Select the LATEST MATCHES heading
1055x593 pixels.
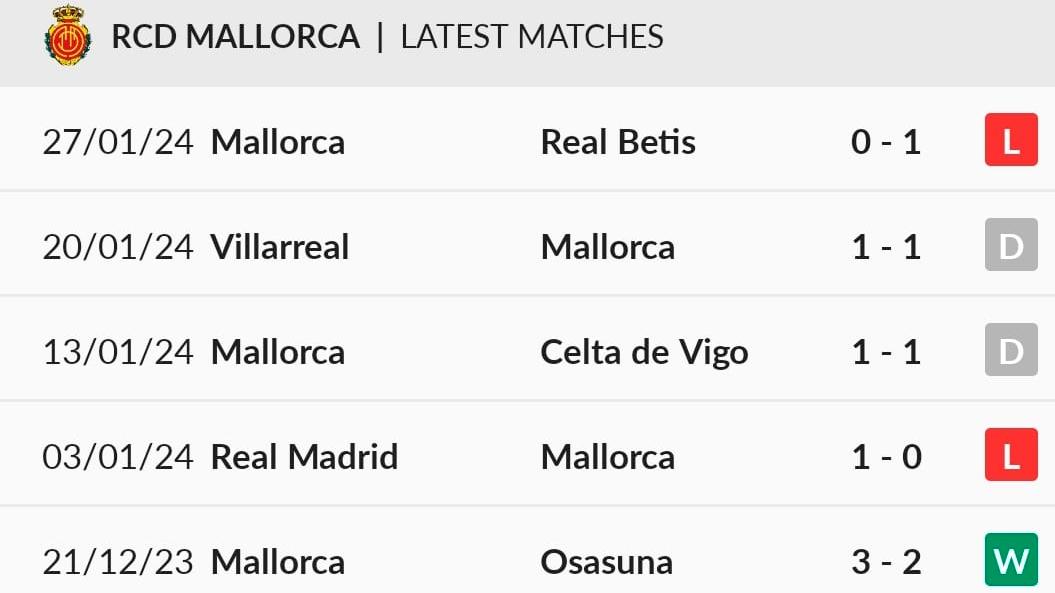(532, 36)
